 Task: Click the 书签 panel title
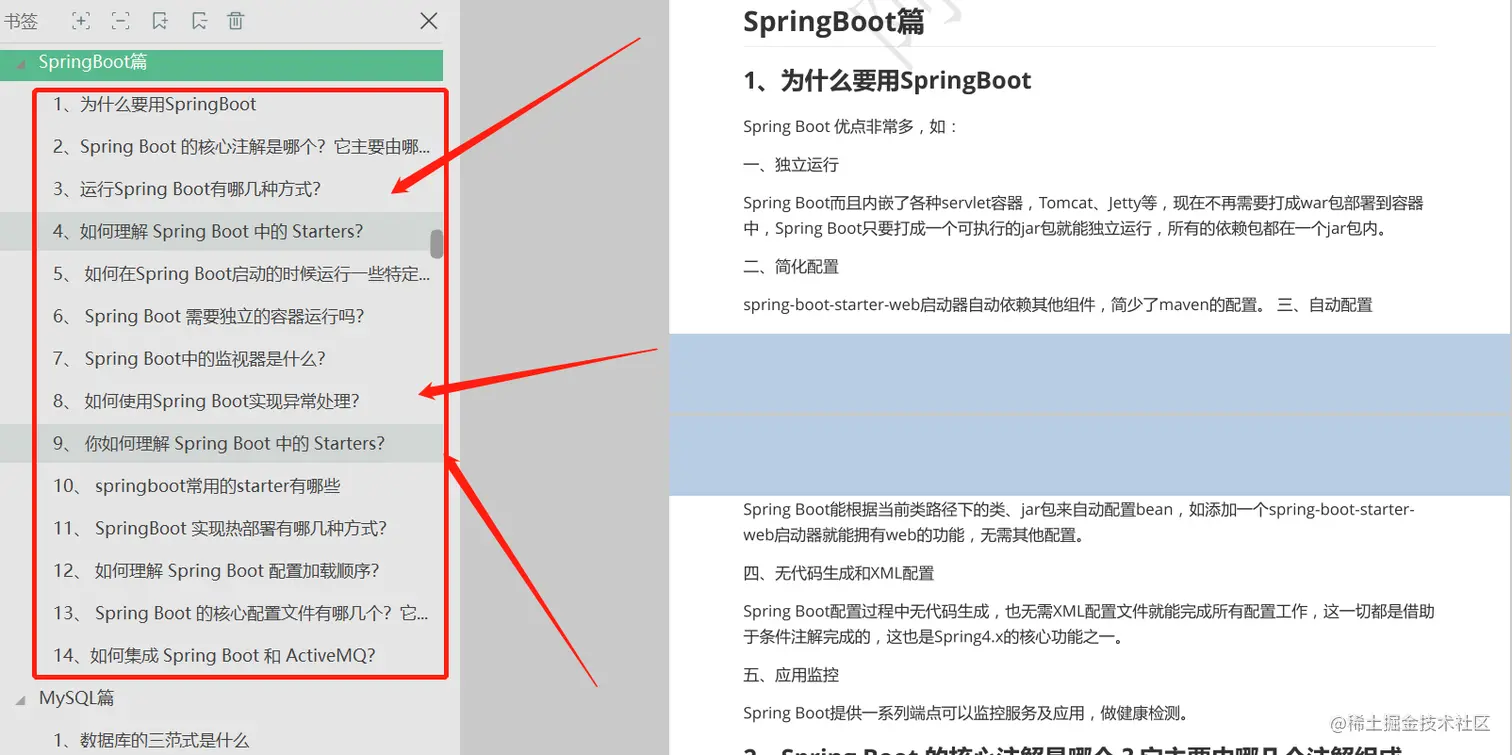(21, 20)
